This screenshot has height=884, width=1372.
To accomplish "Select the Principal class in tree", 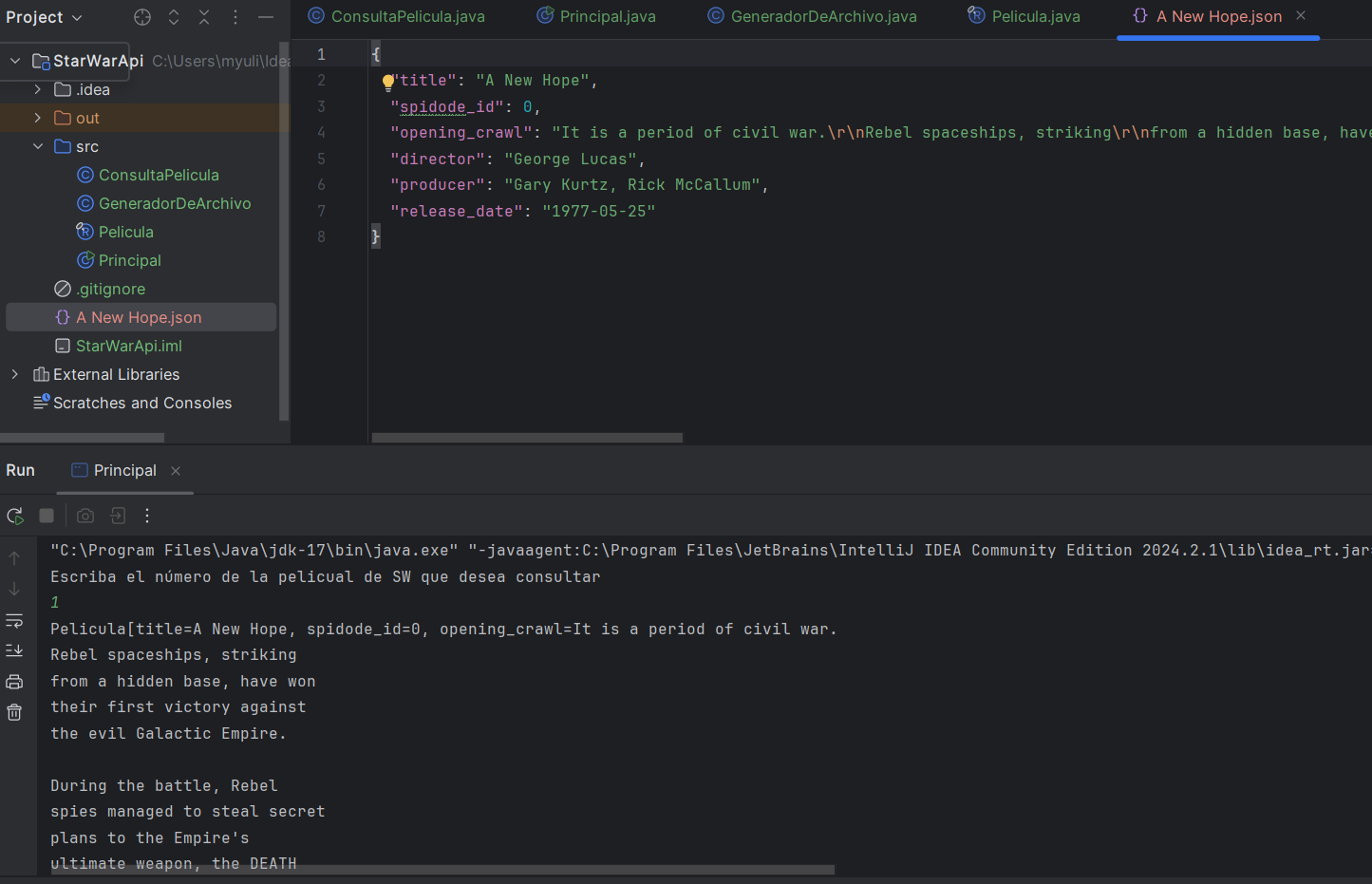I will 119,260.
